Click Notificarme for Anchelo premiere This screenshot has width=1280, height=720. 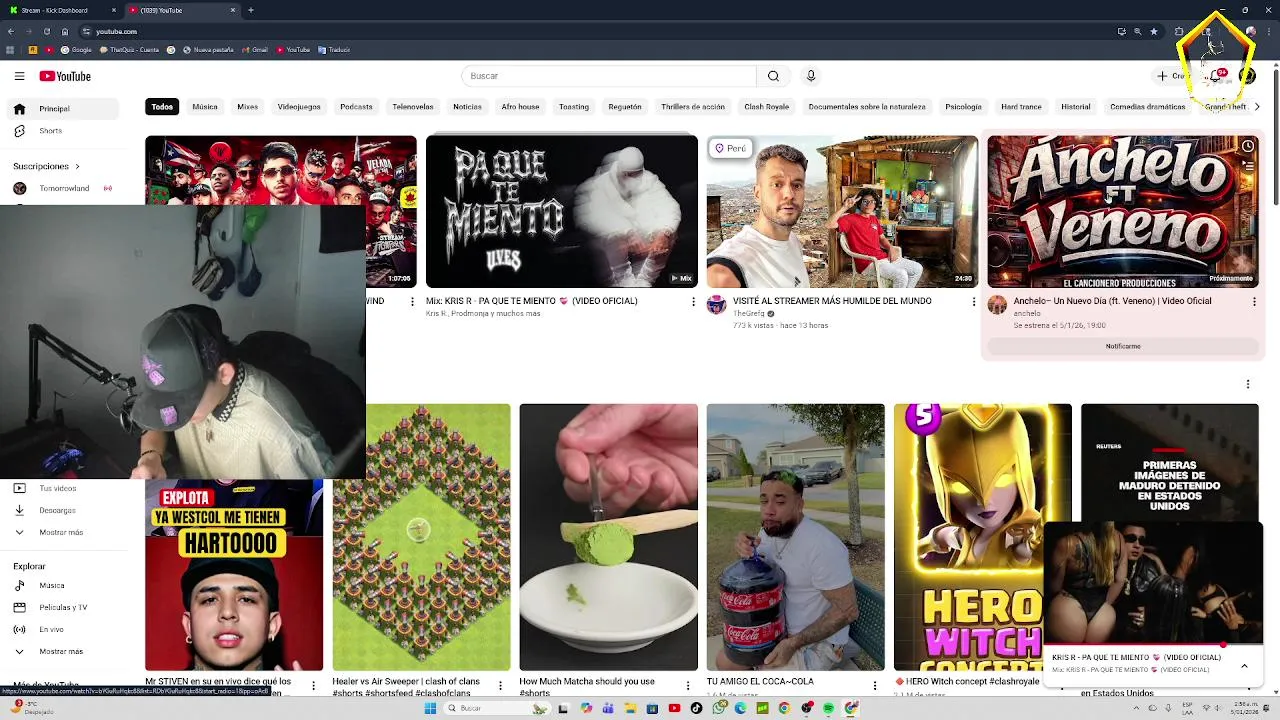click(x=1123, y=346)
